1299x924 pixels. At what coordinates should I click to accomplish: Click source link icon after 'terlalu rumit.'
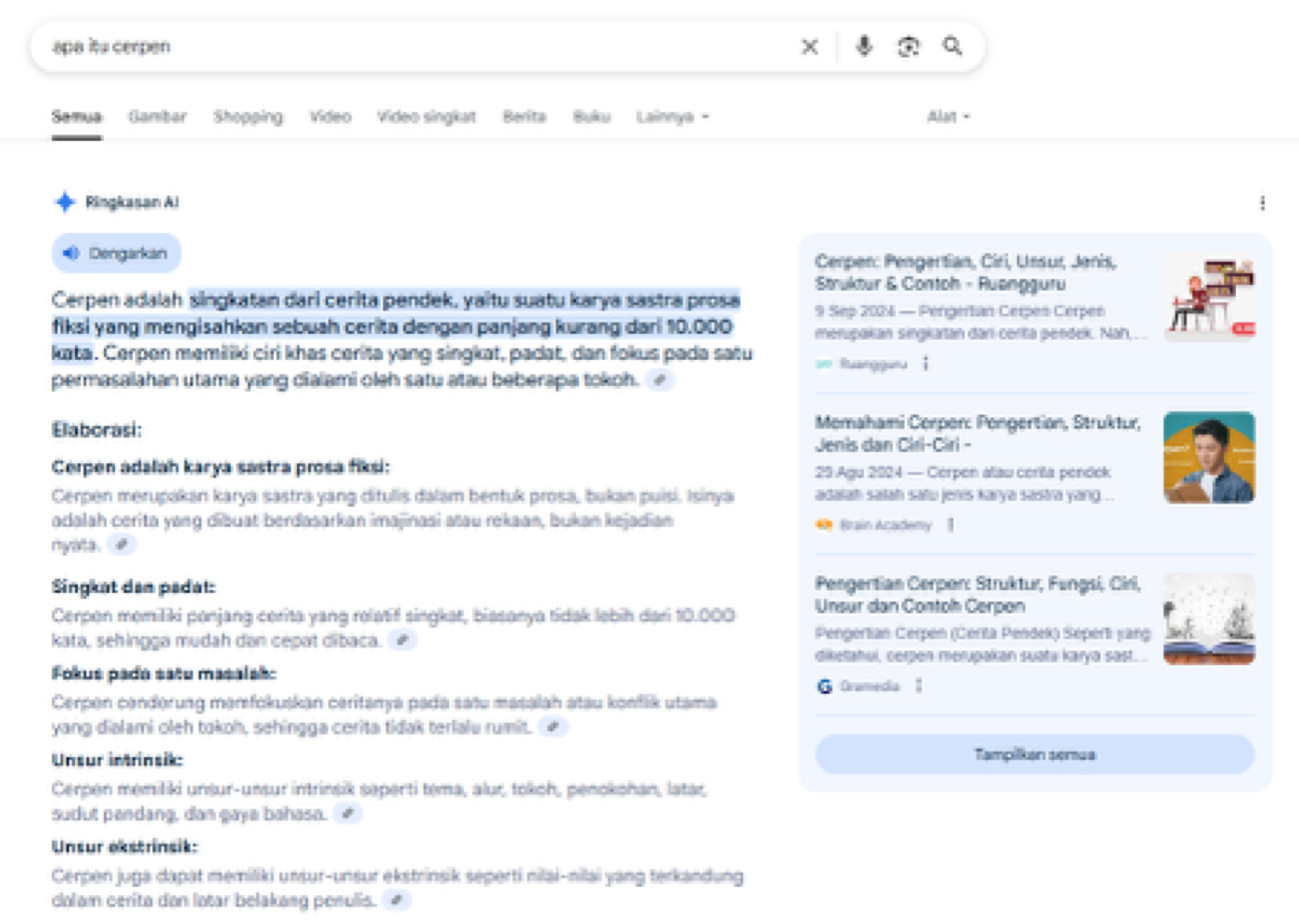(x=553, y=726)
